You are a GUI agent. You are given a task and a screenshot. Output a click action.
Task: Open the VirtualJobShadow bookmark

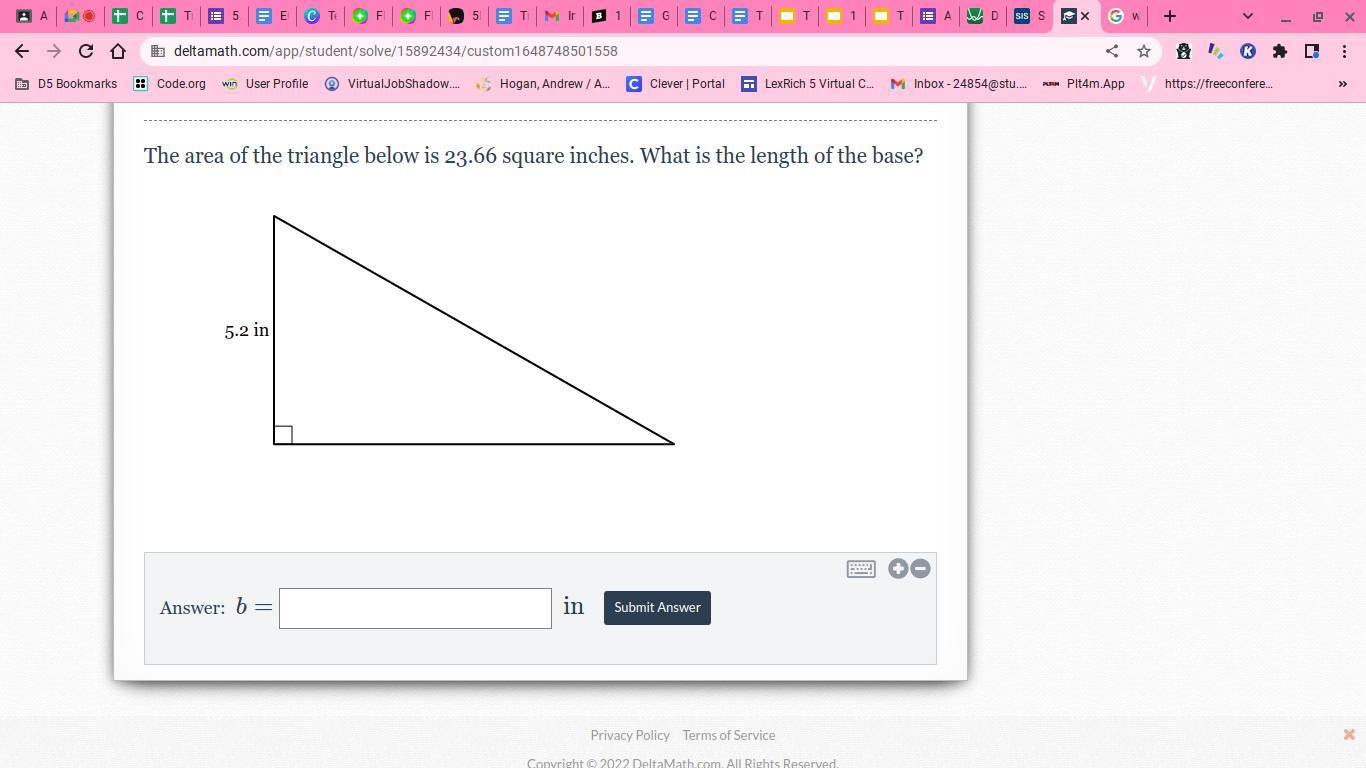tap(392, 84)
